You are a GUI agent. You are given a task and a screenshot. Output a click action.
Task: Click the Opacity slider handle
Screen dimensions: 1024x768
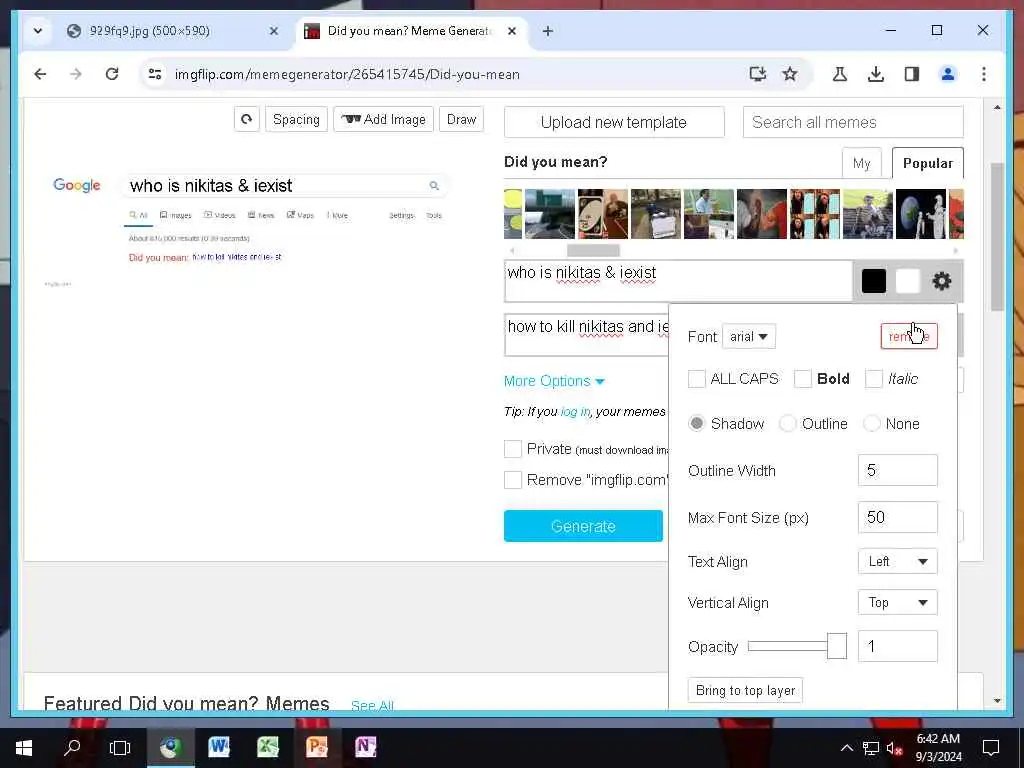point(837,647)
